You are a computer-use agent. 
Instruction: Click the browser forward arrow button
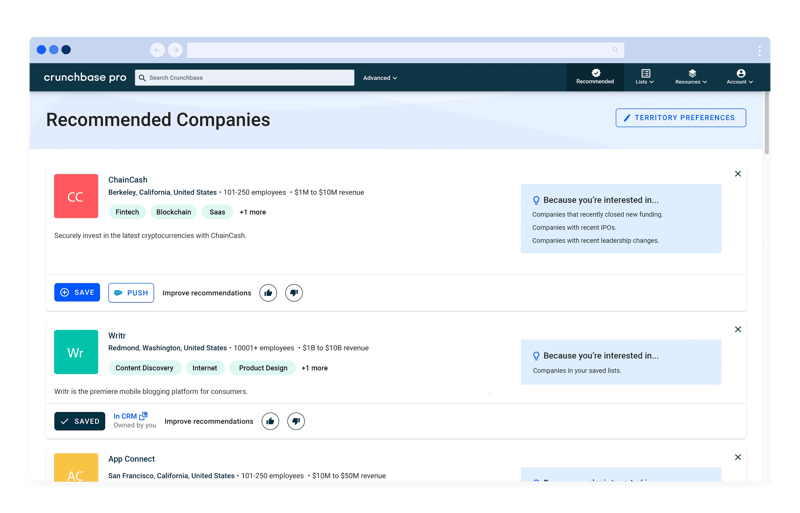click(175, 50)
